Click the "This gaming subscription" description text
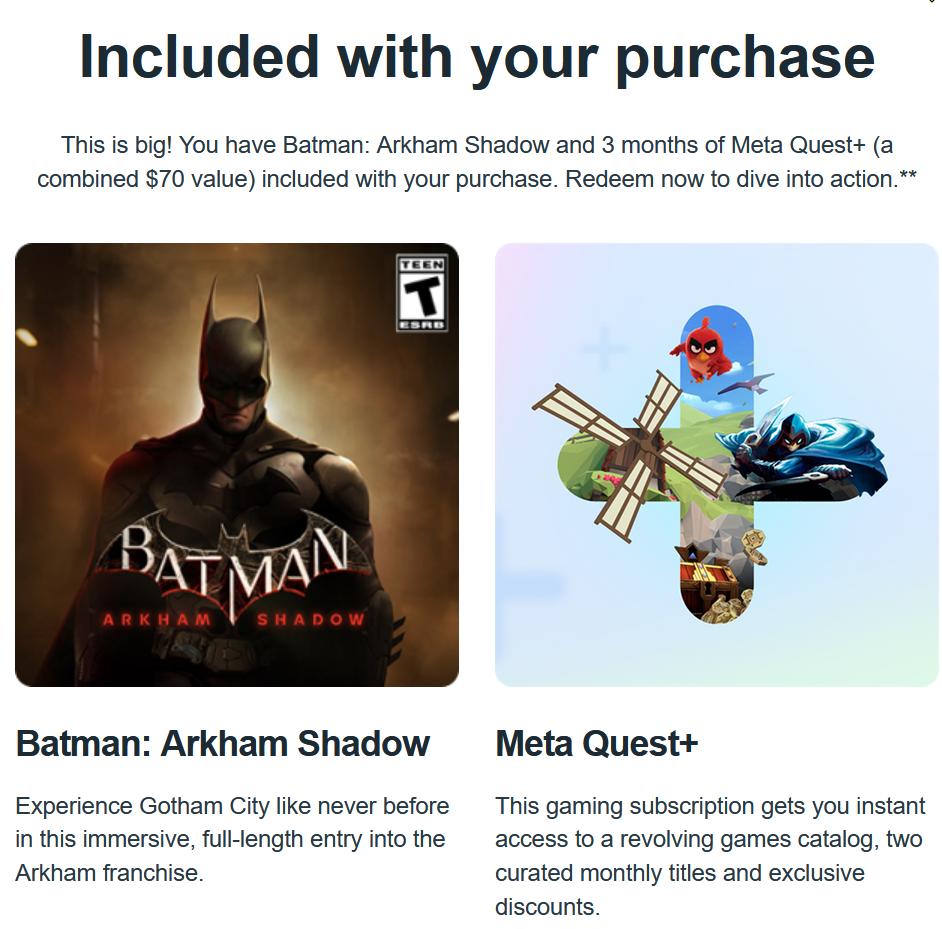The image size is (942, 929). tap(708, 856)
